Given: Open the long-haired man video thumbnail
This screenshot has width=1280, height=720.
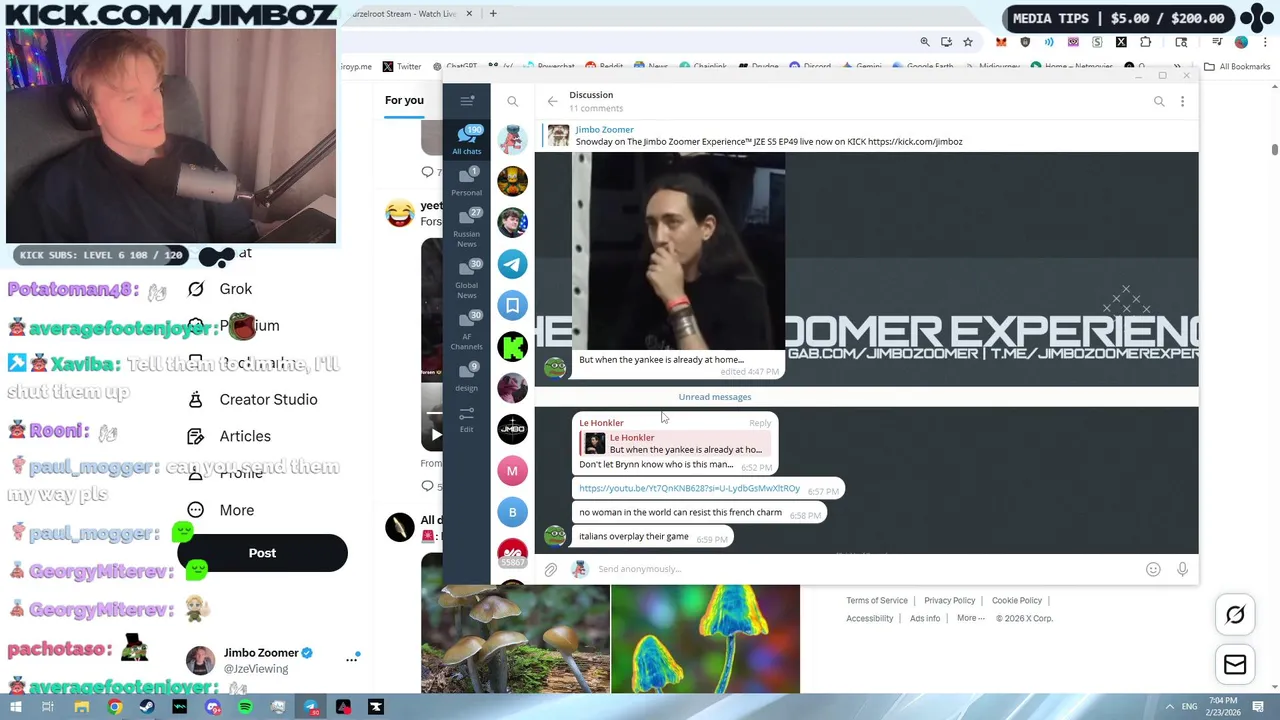Looking at the screenshot, I should pos(679,250).
